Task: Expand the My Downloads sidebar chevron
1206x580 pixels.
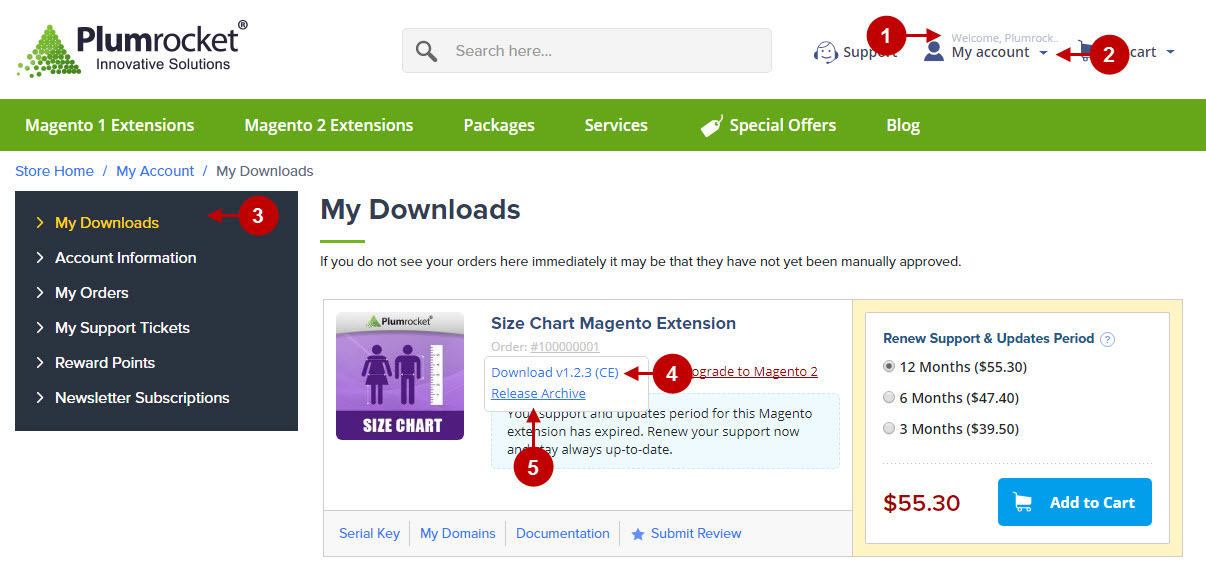Action: [x=40, y=222]
